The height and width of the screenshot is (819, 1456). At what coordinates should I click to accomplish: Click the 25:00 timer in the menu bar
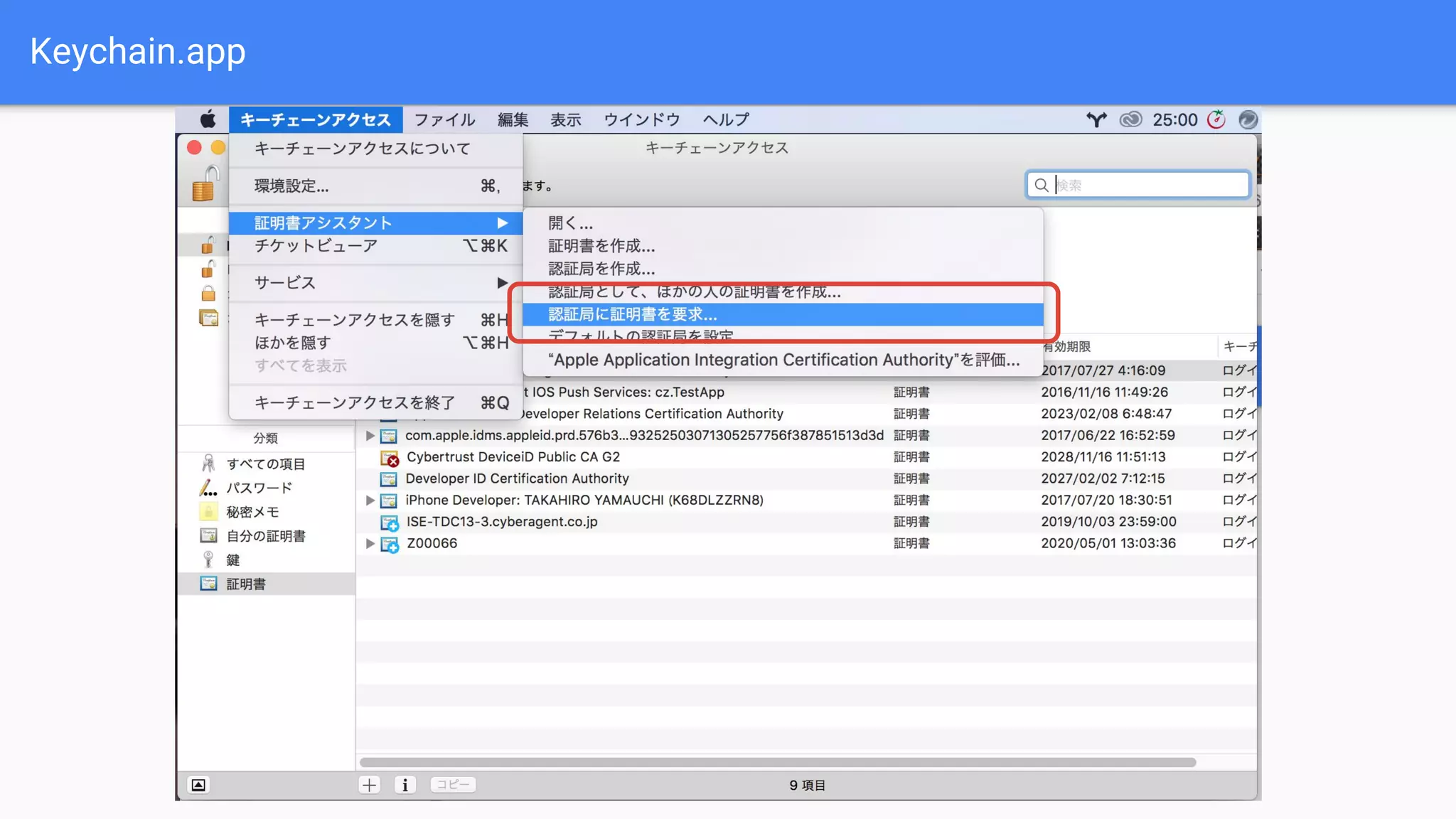[1174, 119]
